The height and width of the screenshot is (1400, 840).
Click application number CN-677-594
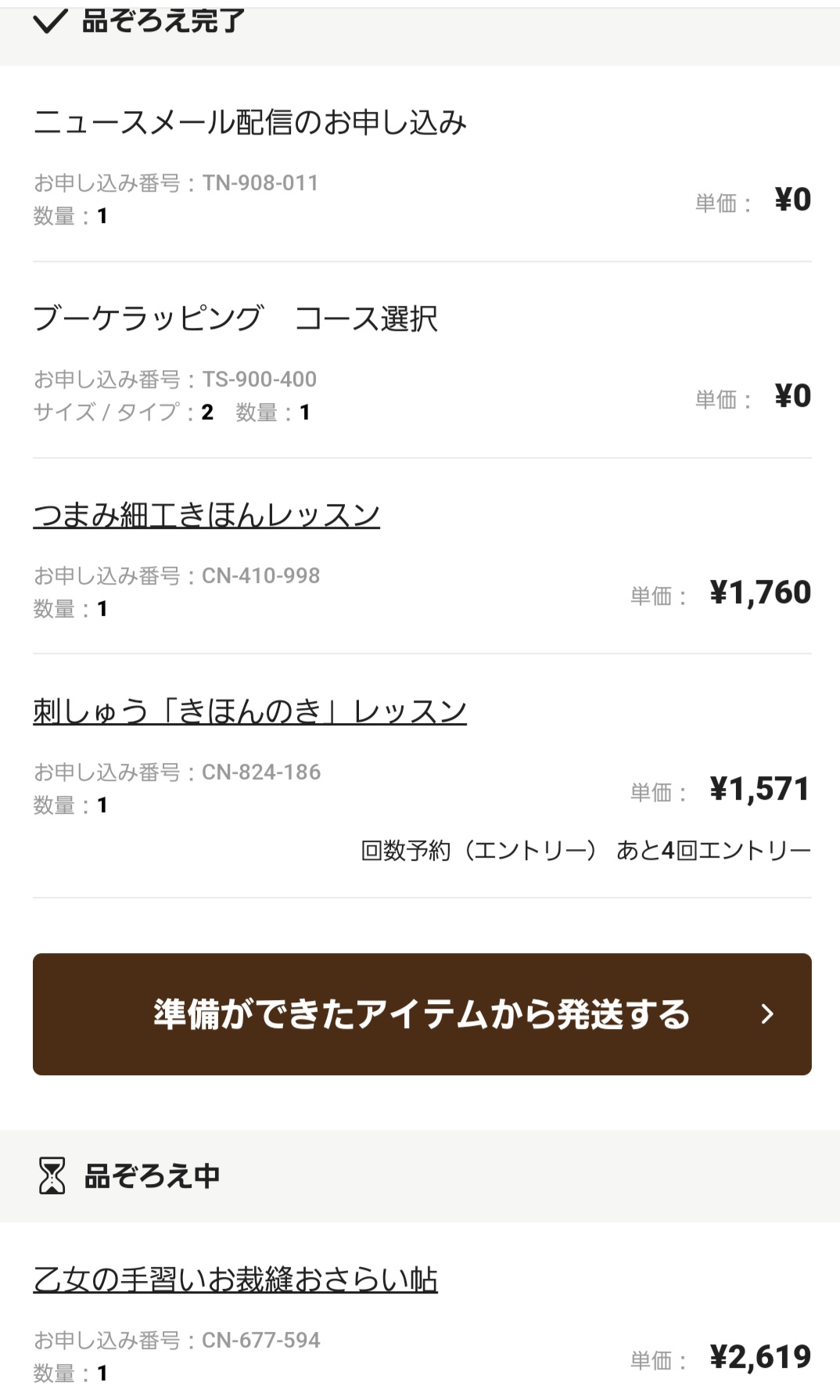pyautogui.click(x=260, y=1341)
